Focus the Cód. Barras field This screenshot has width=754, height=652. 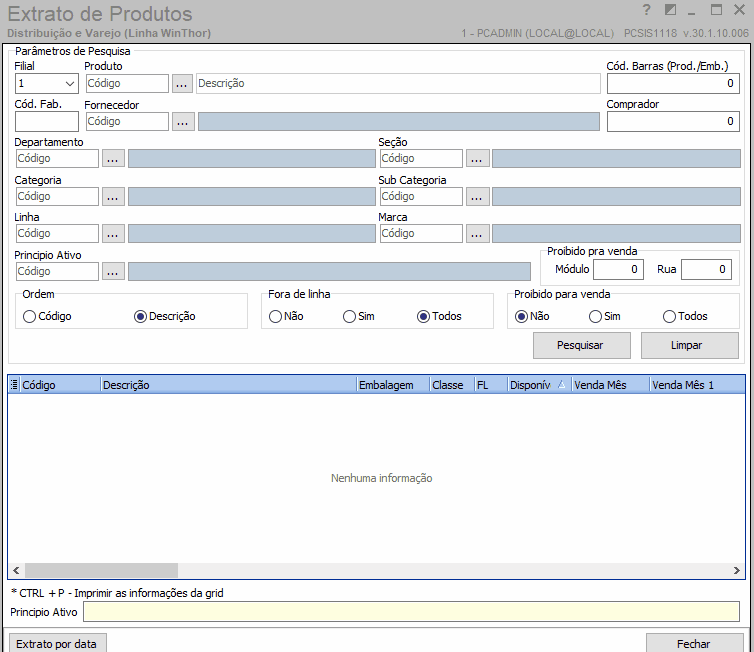point(673,84)
